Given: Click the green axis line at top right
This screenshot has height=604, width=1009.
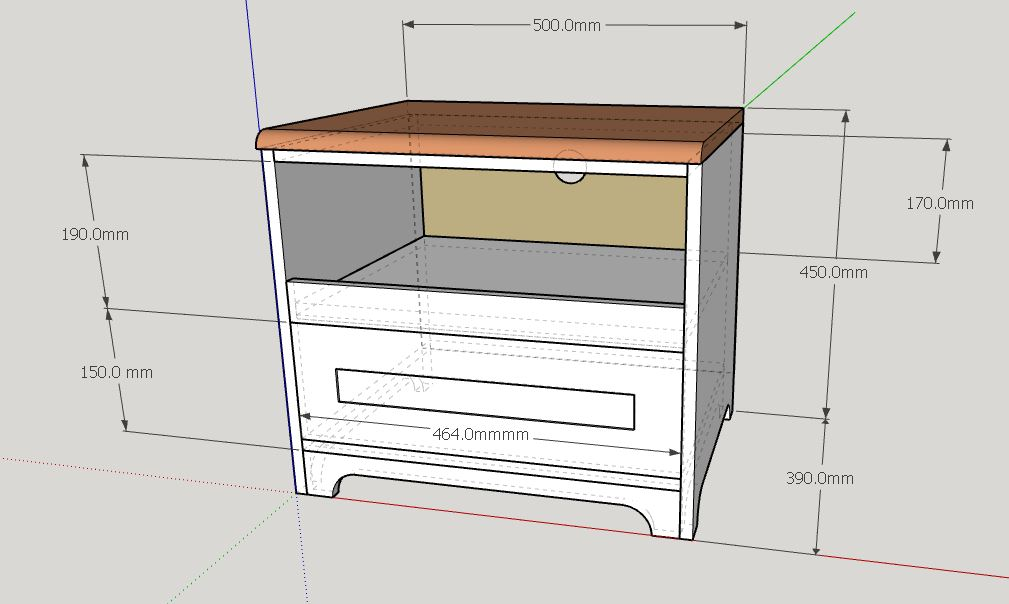Looking at the screenshot, I should (x=800, y=58).
